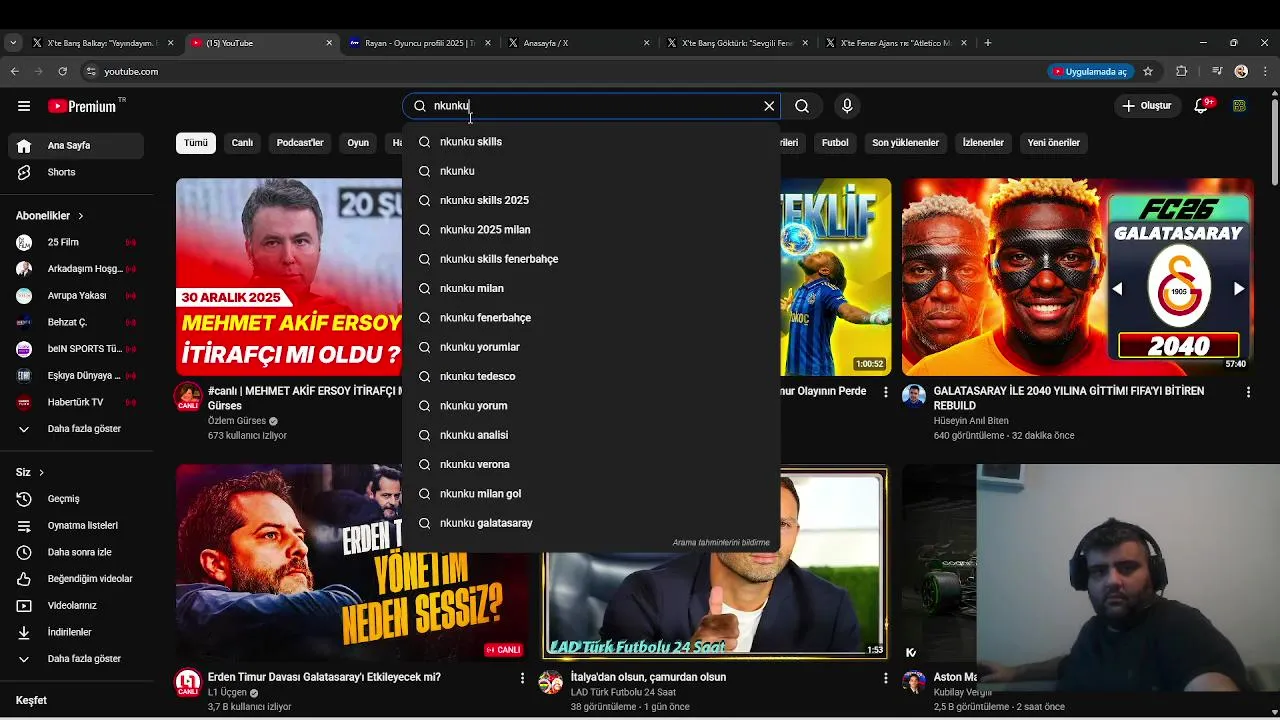Select the Futbol filter chip
This screenshot has width=1280, height=720.
[835, 143]
